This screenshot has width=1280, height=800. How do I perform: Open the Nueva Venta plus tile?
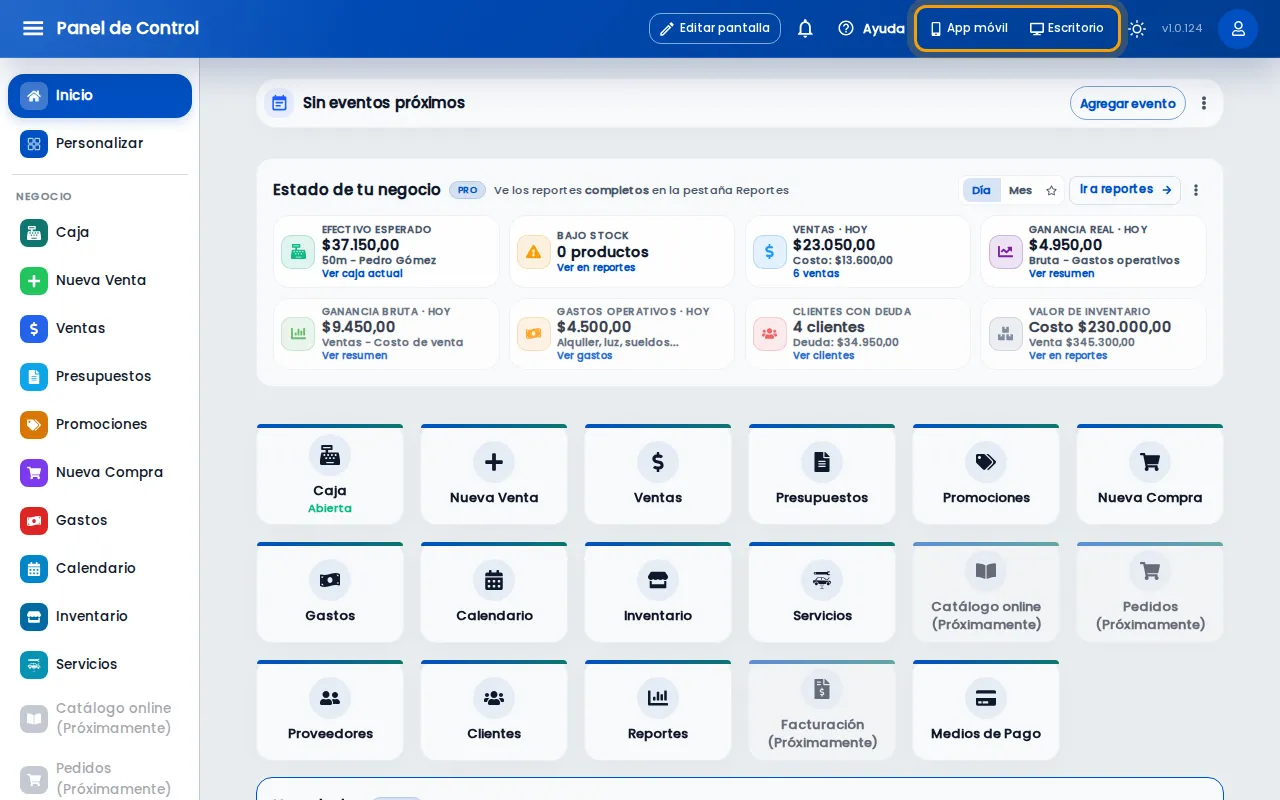click(494, 474)
